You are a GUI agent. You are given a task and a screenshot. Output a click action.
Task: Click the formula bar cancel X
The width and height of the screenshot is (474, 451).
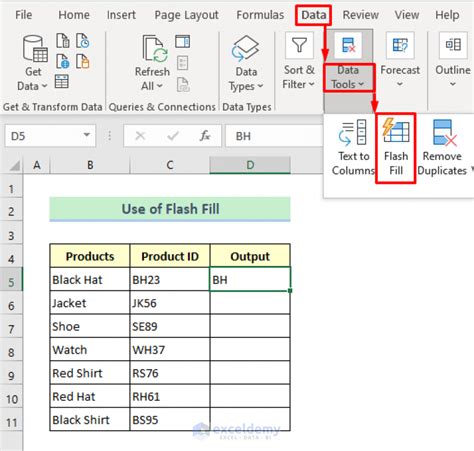tap(140, 136)
